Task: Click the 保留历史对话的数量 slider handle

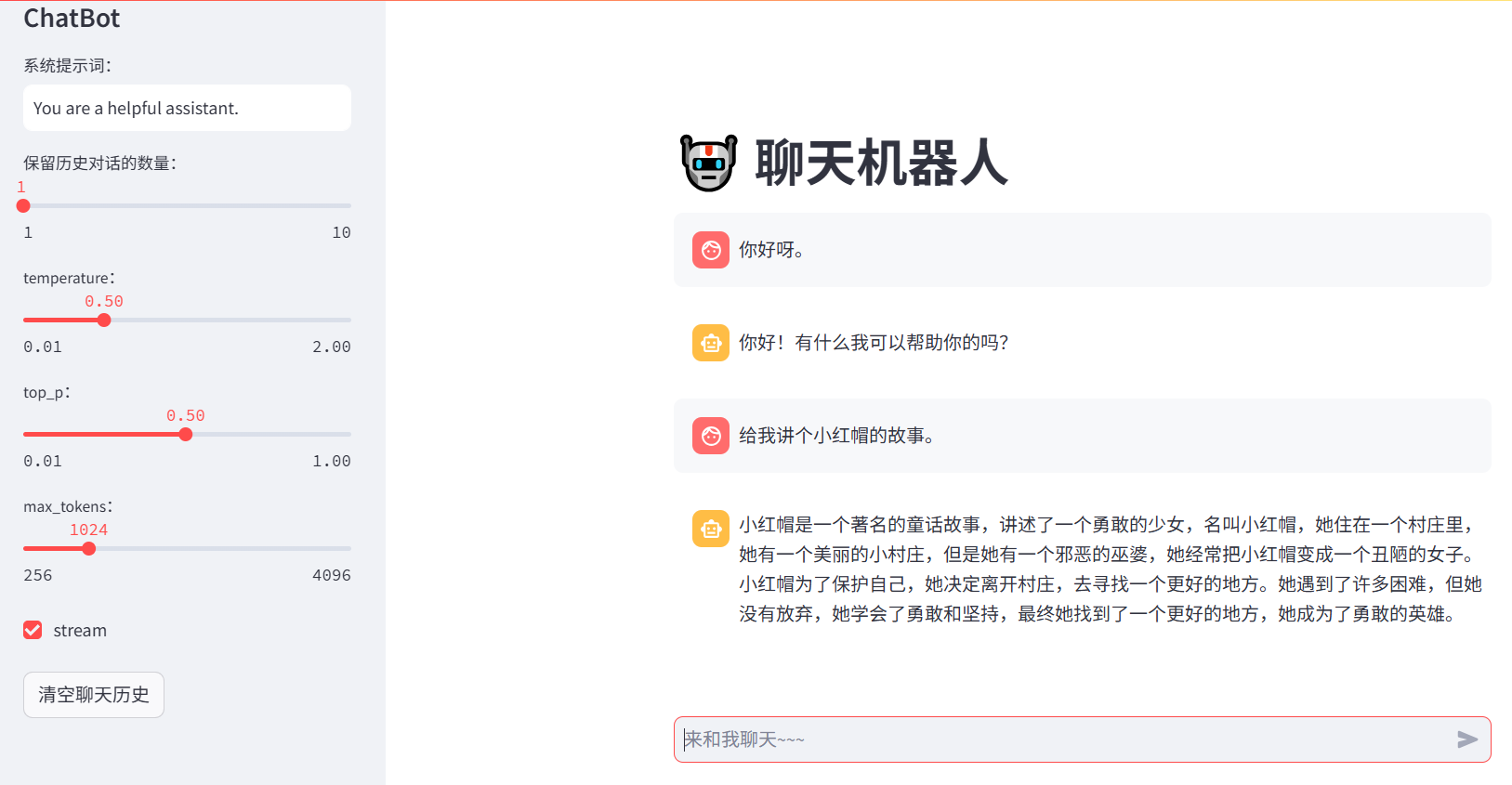Action: (x=23, y=206)
